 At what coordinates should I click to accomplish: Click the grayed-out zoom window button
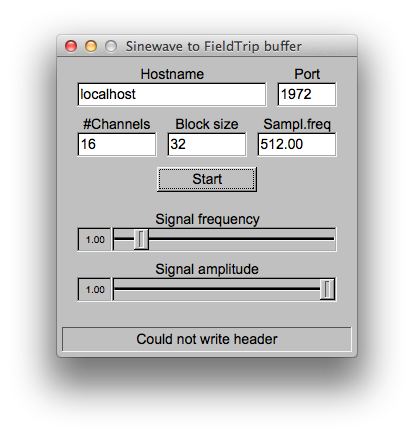click(111, 46)
